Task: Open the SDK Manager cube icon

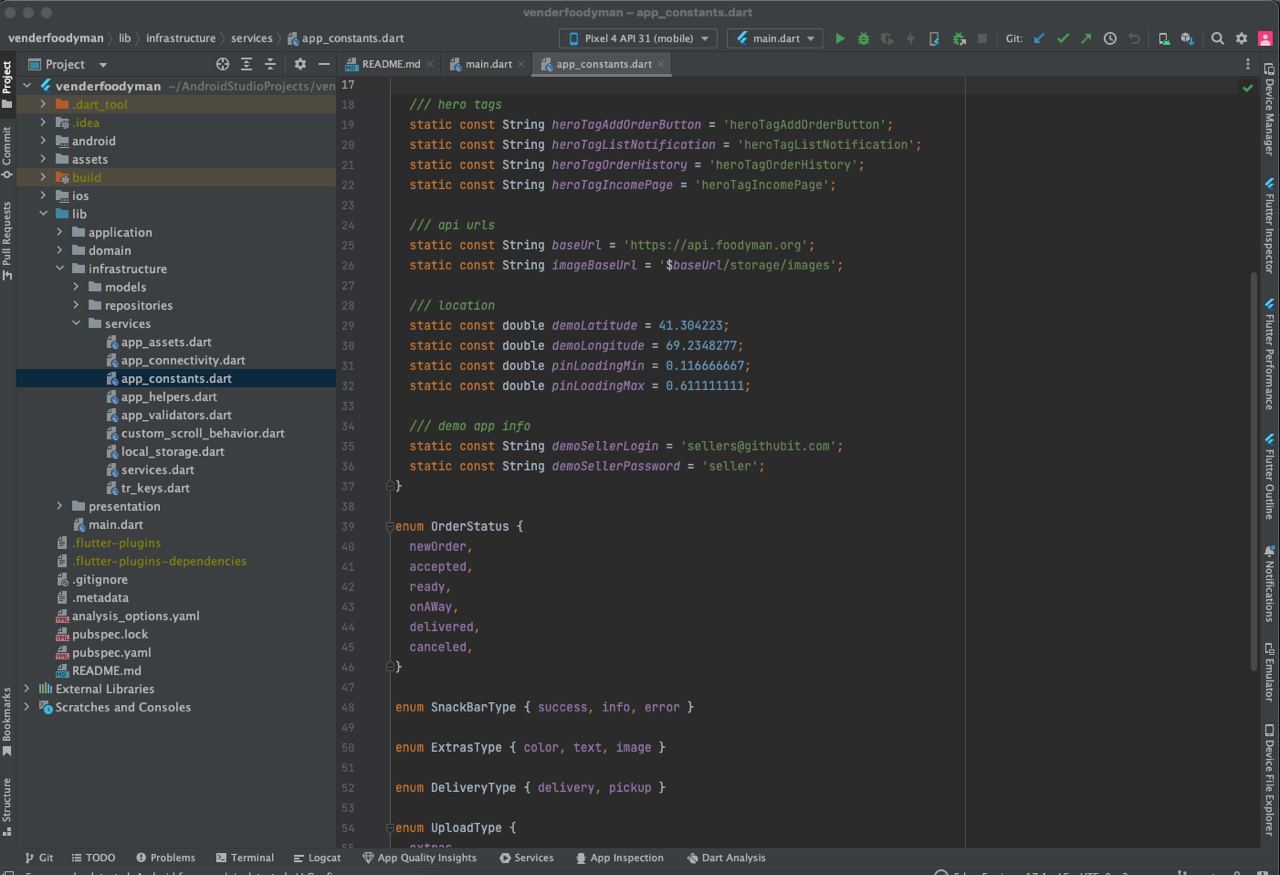Action: coord(1187,38)
